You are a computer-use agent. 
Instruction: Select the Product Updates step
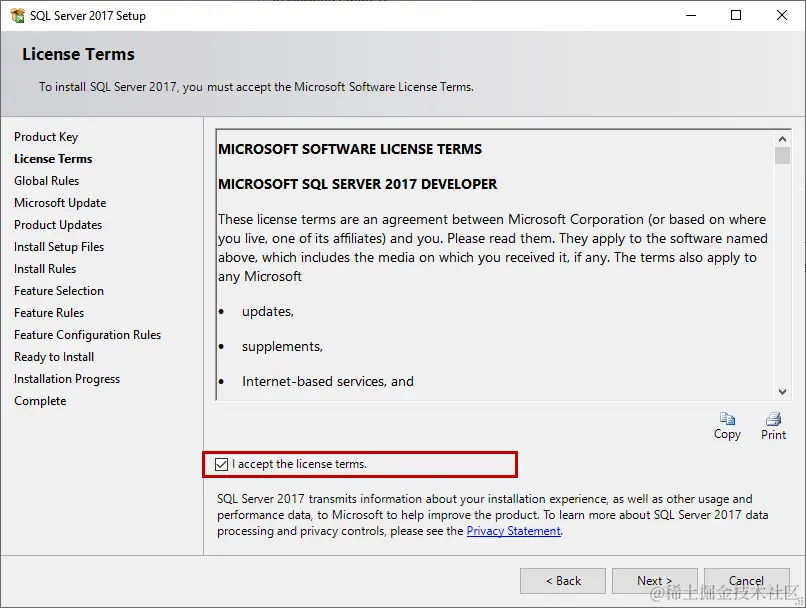pyautogui.click(x=58, y=225)
